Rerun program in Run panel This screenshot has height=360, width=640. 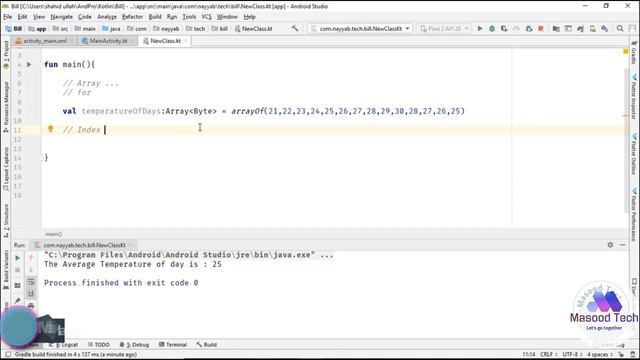pos(18,258)
